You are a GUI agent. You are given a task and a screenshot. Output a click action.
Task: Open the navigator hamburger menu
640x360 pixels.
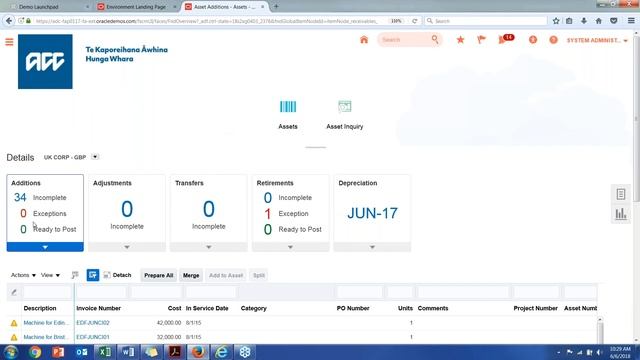click(9, 42)
